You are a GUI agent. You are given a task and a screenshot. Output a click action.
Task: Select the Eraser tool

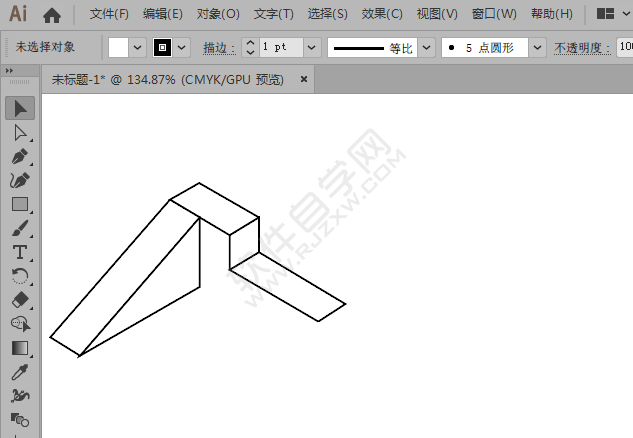pyautogui.click(x=20, y=300)
